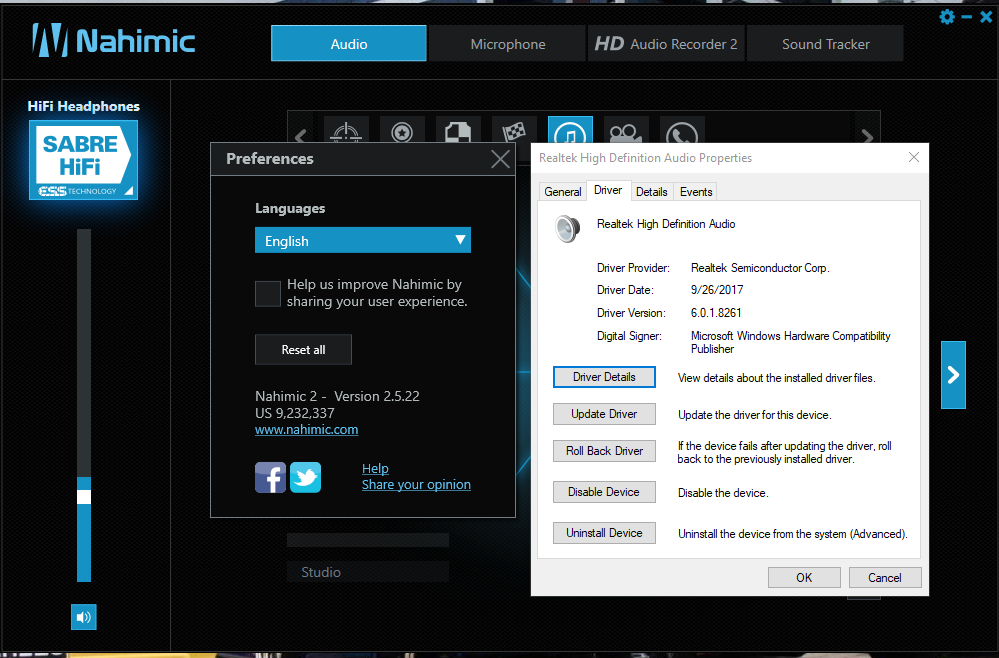The width and height of the screenshot is (999, 658).
Task: Click the Update Driver button
Action: click(604, 414)
